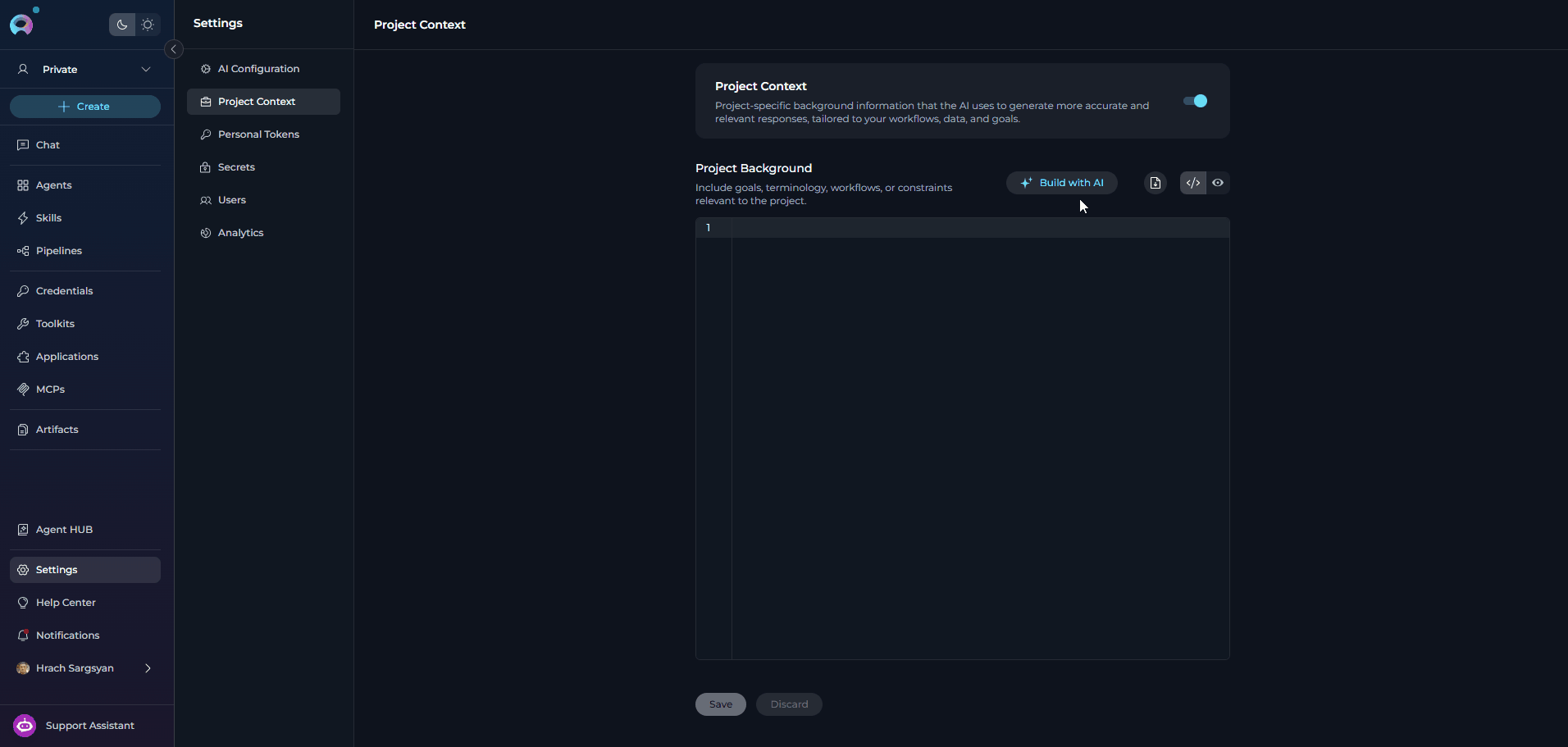1568x747 pixels.
Task: Open Toolkits from sidebar
Action: pyautogui.click(x=85, y=324)
